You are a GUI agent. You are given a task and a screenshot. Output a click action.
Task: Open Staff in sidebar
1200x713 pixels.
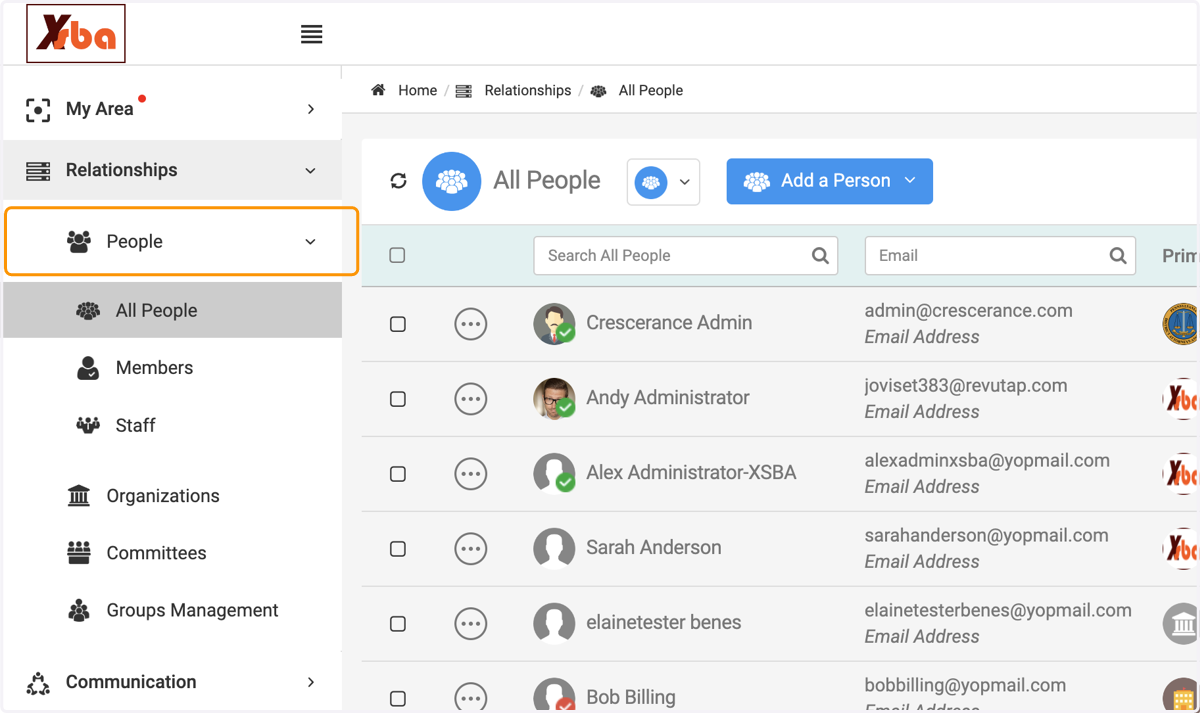click(135, 426)
